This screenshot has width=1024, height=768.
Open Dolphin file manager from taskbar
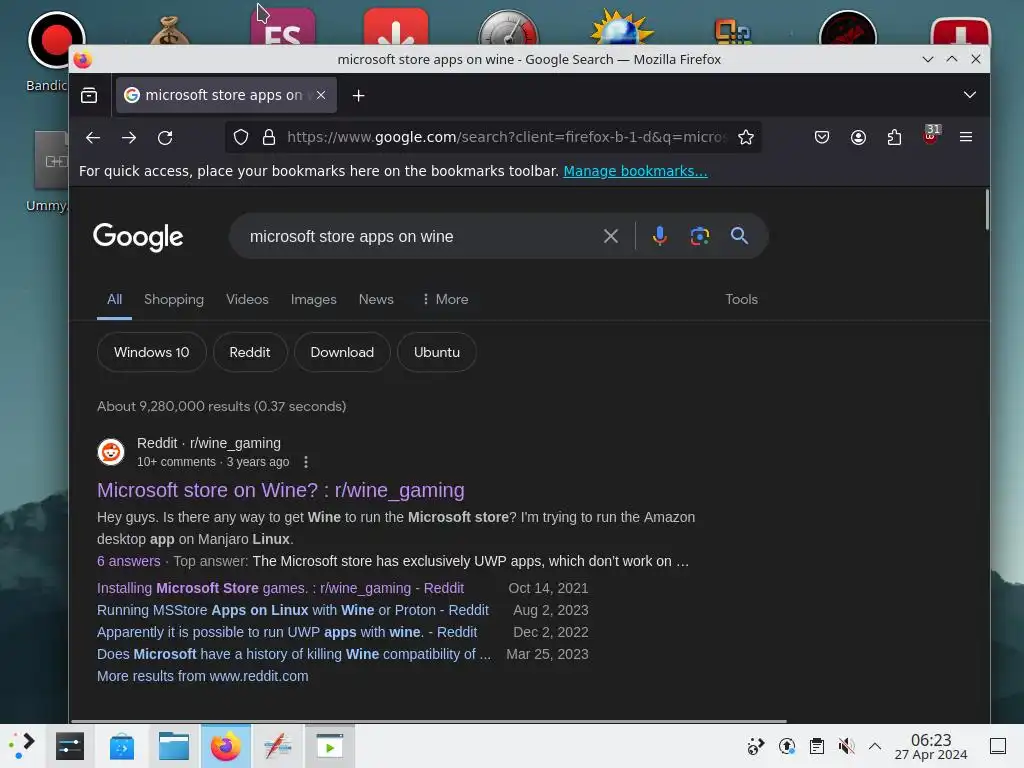click(x=174, y=746)
